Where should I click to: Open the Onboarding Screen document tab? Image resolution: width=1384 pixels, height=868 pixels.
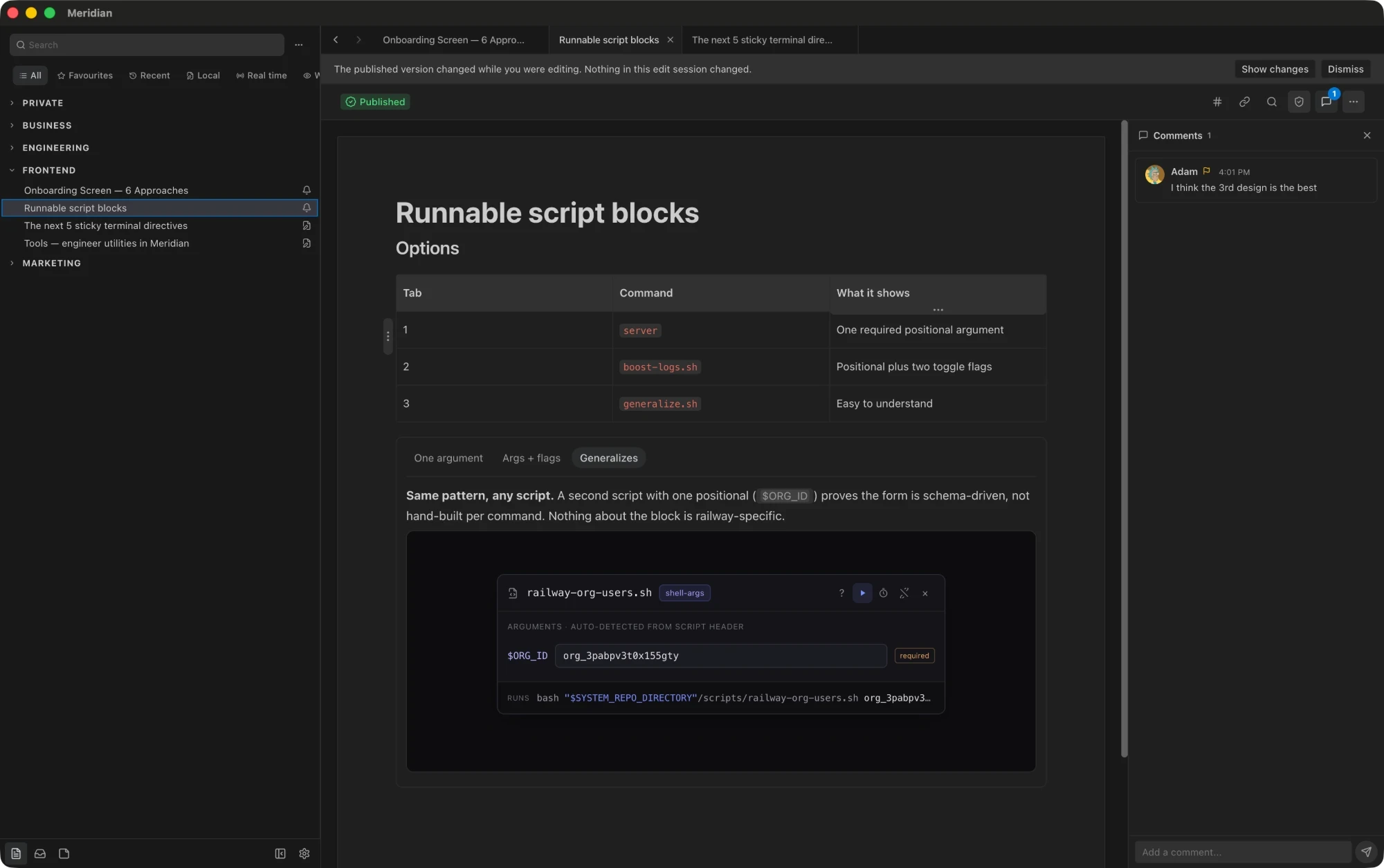tap(454, 40)
